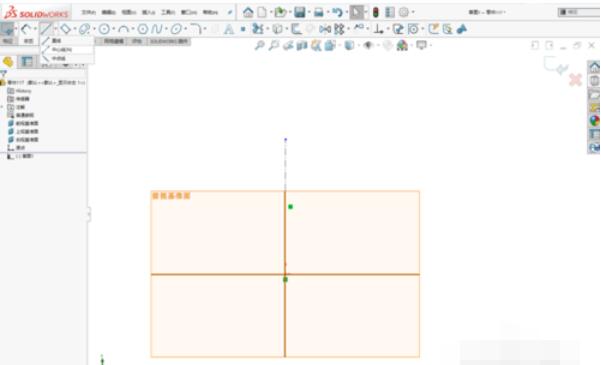Choose Centerline from the line dropdown
This screenshot has width=601, height=365.
pos(67,49)
